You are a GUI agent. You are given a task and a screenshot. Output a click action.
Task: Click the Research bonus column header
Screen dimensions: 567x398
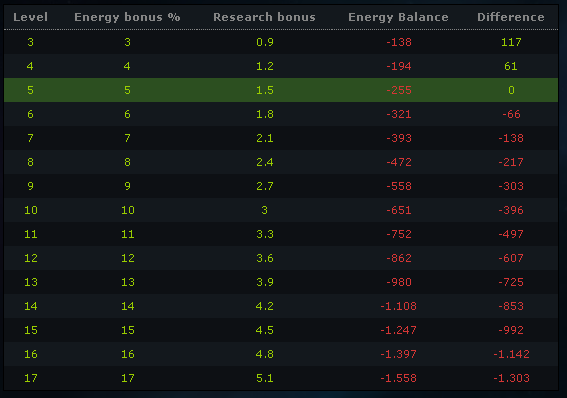coord(264,17)
